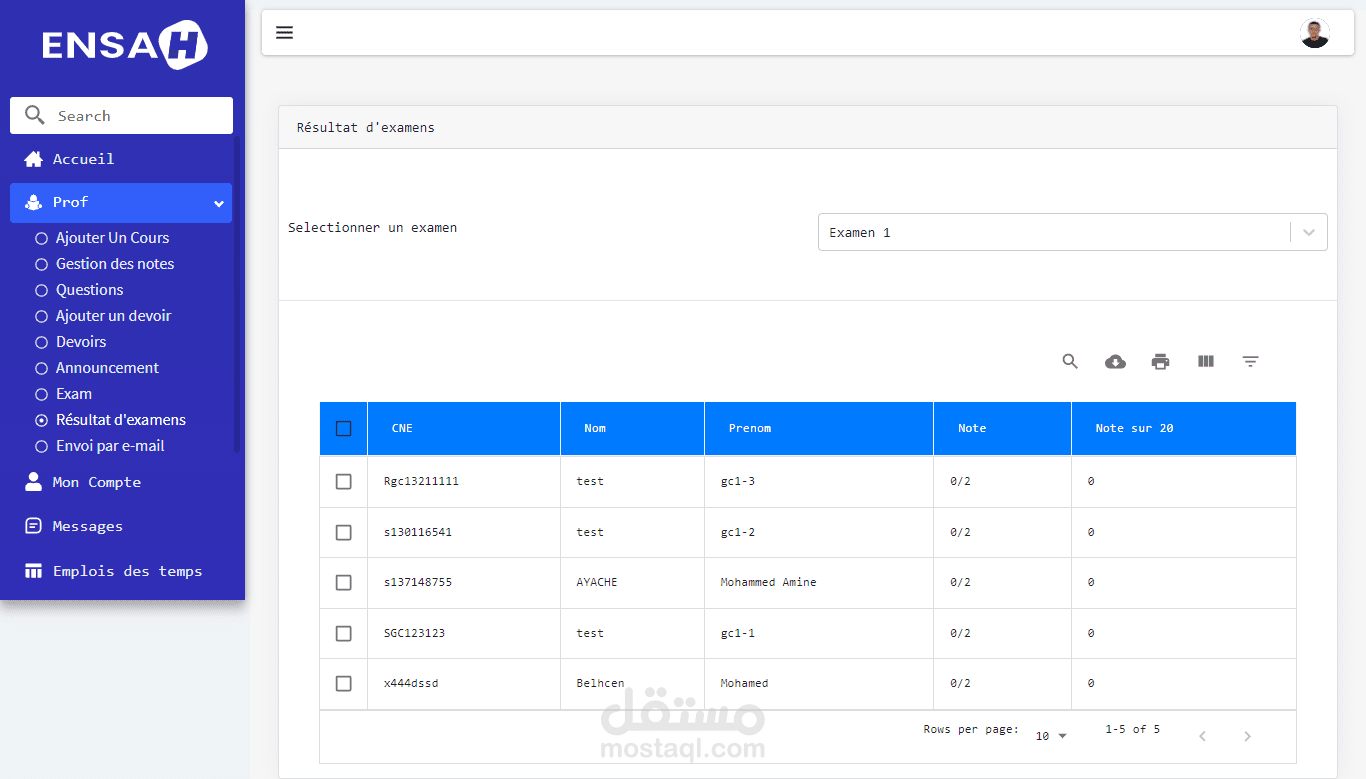Open the Exam sidebar link
Screen dimensions: 1366x779
tap(74, 394)
